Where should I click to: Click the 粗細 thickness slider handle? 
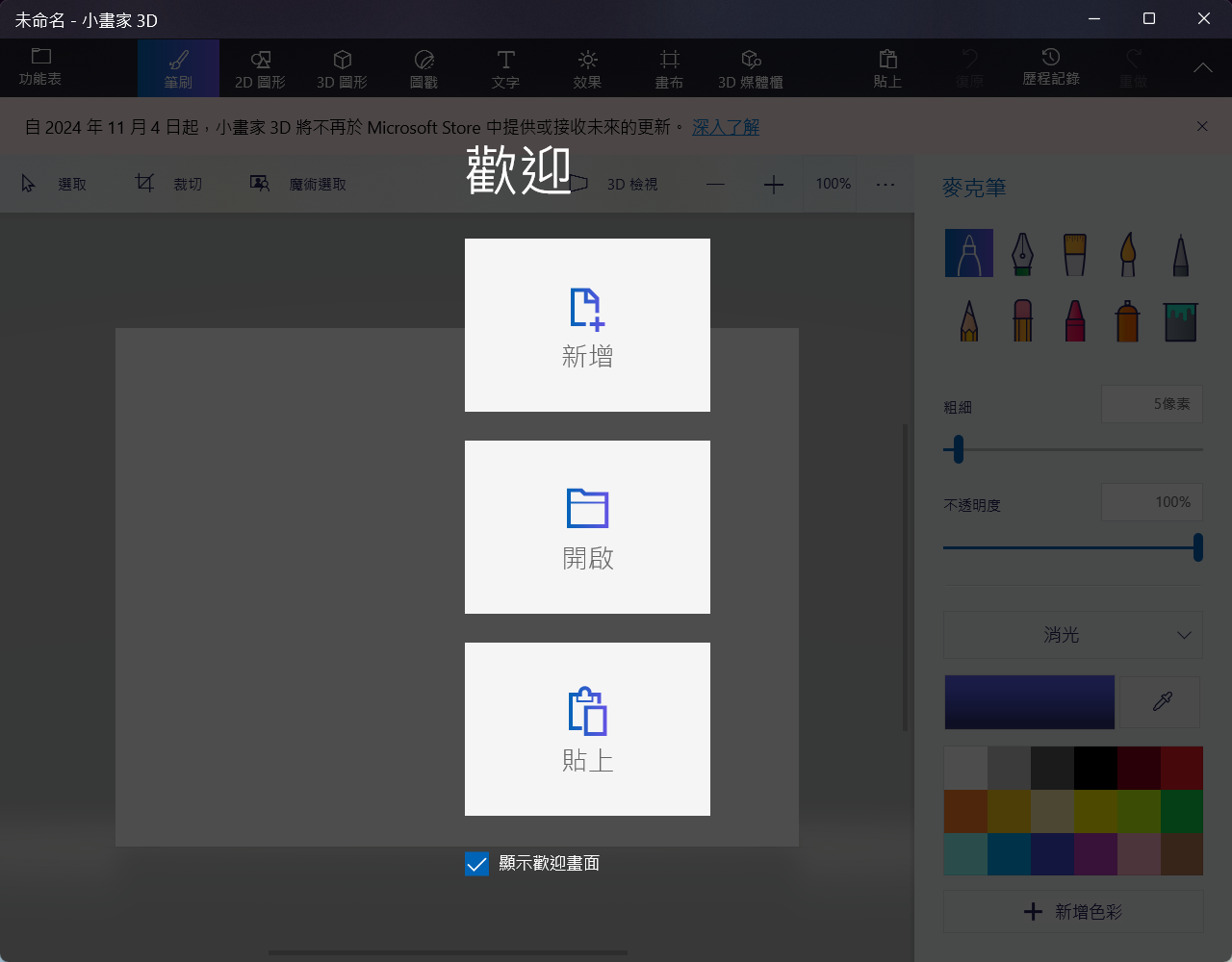tap(959, 448)
